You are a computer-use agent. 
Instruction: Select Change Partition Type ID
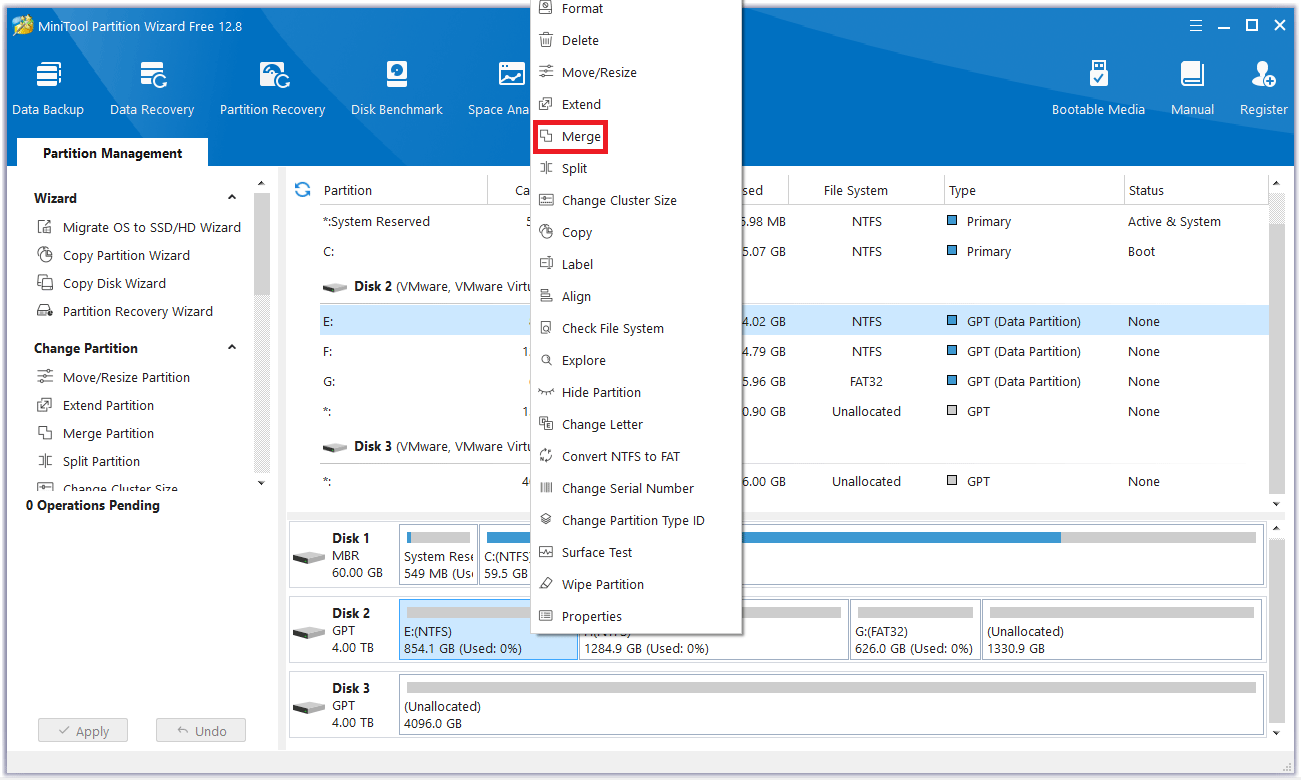(x=636, y=520)
